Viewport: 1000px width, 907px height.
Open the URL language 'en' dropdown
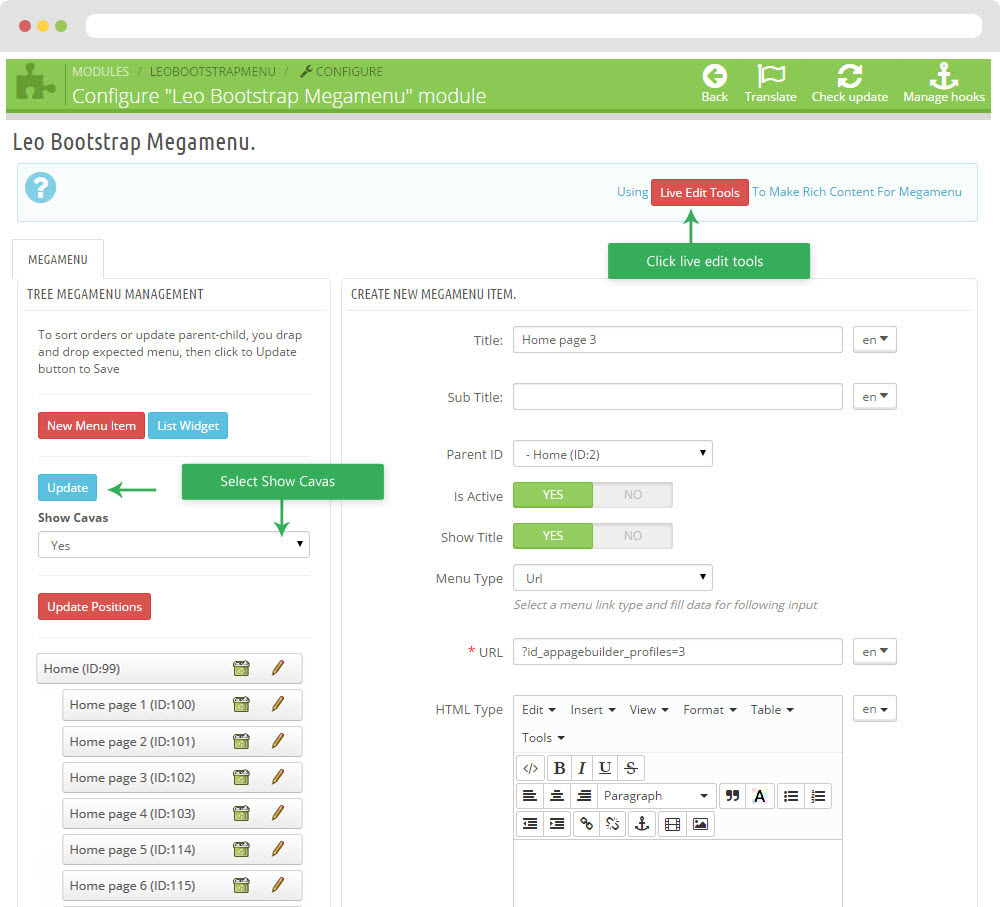(874, 651)
